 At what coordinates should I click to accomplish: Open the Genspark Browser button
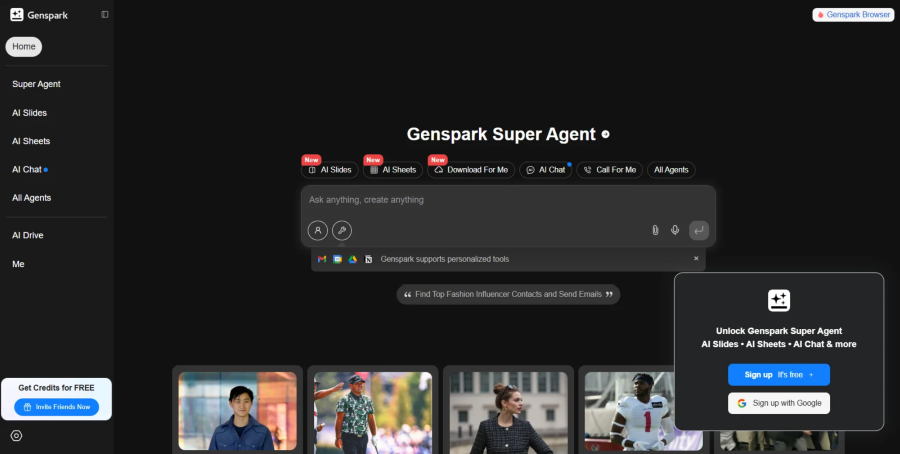(x=853, y=14)
